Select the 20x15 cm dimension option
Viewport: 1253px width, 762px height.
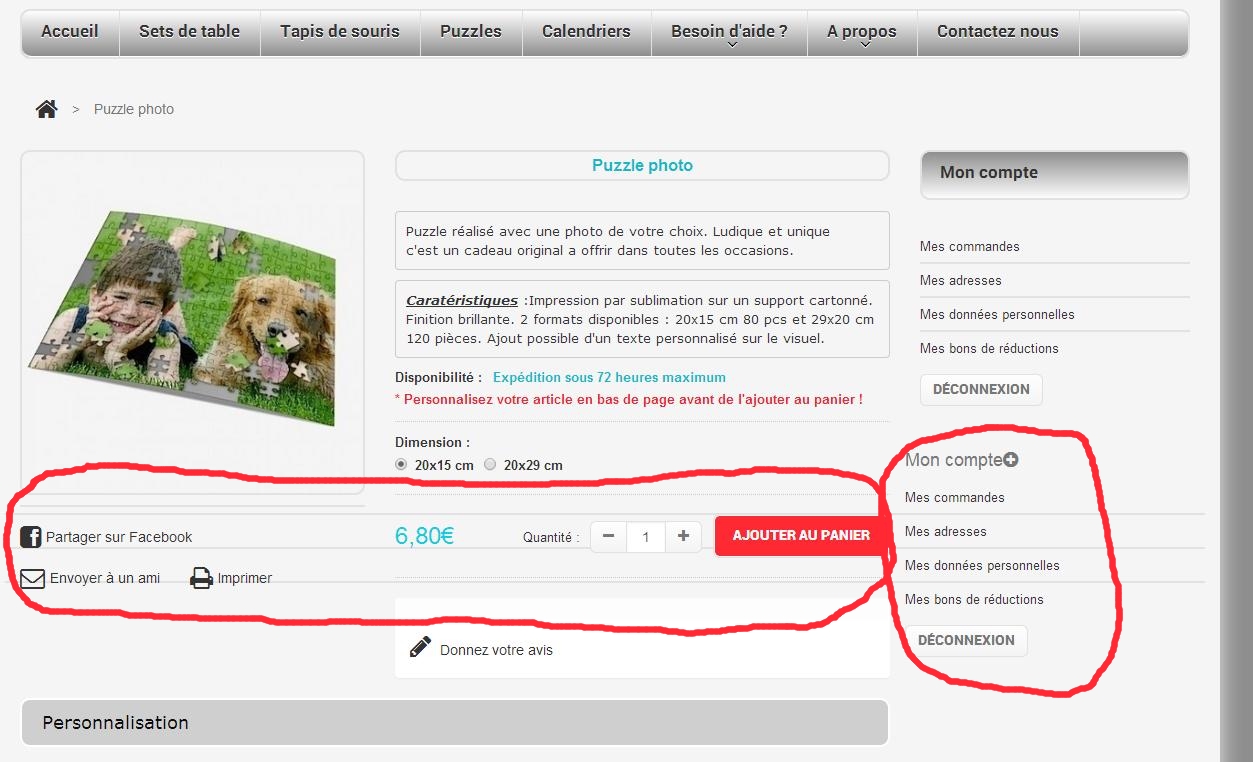(402, 465)
